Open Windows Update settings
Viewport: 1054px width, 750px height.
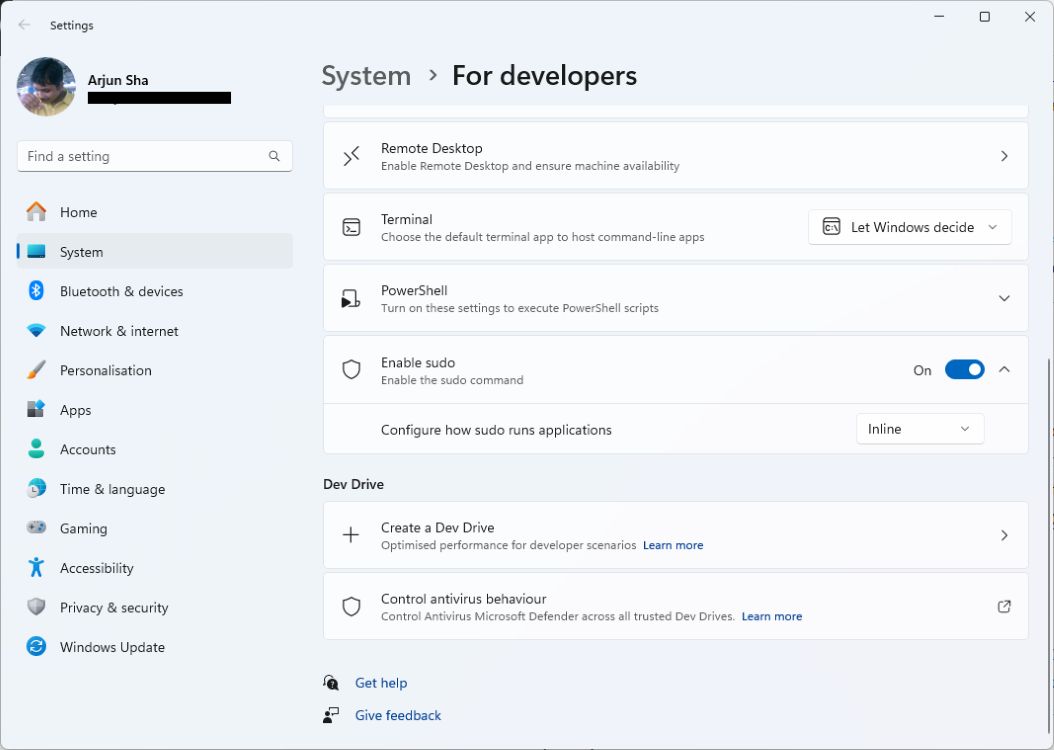click(x=111, y=647)
